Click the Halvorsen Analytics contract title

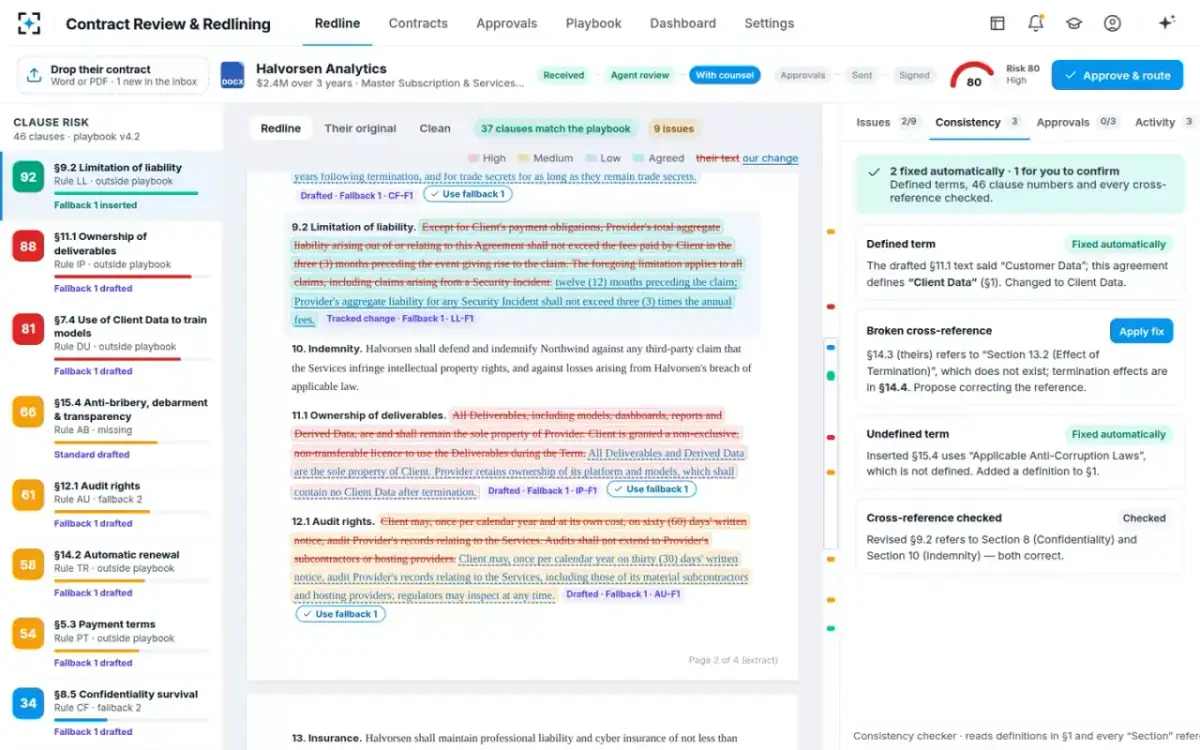[x=321, y=69]
